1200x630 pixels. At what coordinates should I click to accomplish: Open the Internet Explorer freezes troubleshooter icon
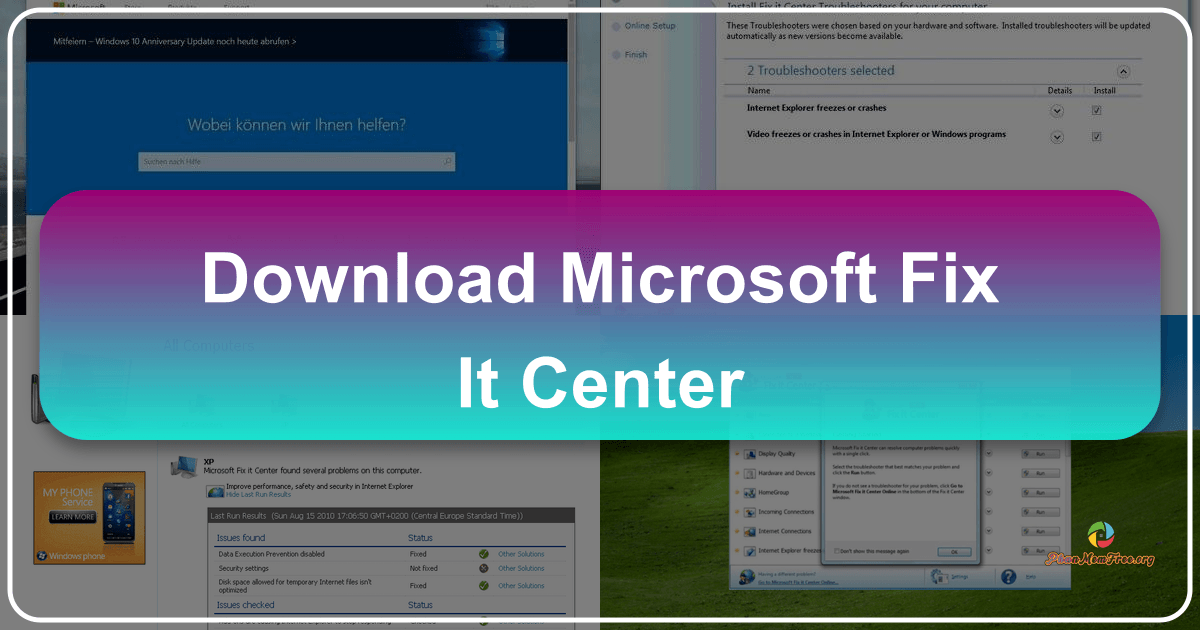tap(750, 551)
